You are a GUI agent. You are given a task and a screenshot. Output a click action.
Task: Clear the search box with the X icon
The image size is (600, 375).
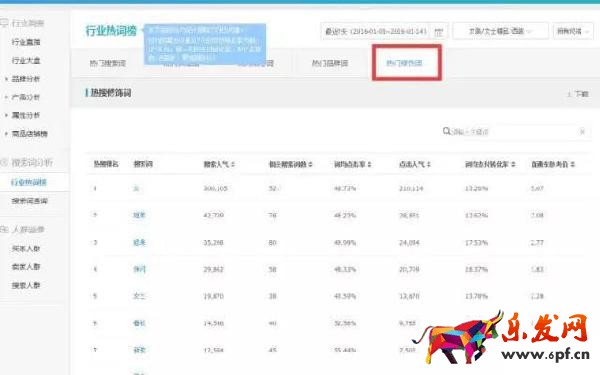[x=582, y=132]
